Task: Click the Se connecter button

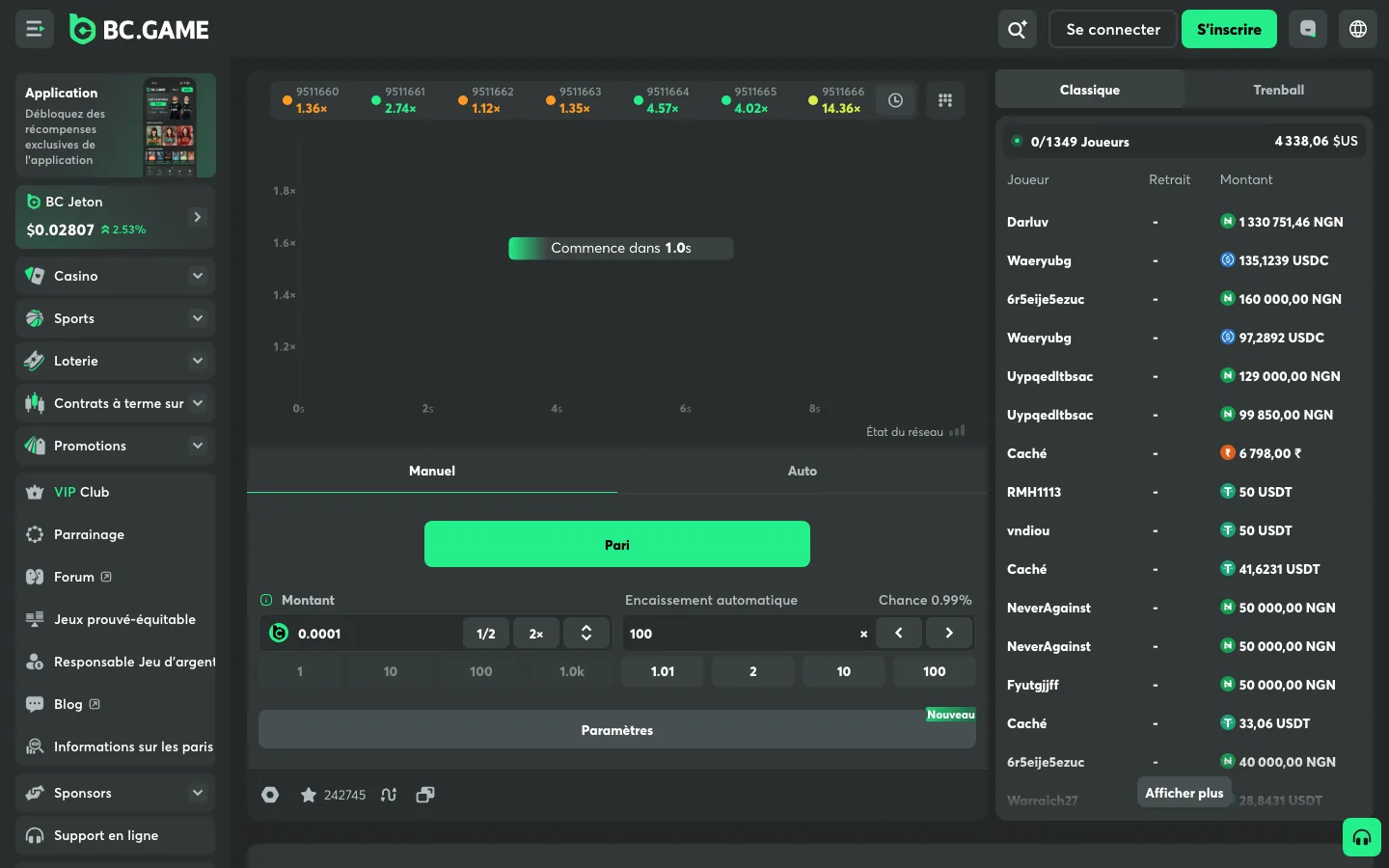Action: tap(1113, 29)
